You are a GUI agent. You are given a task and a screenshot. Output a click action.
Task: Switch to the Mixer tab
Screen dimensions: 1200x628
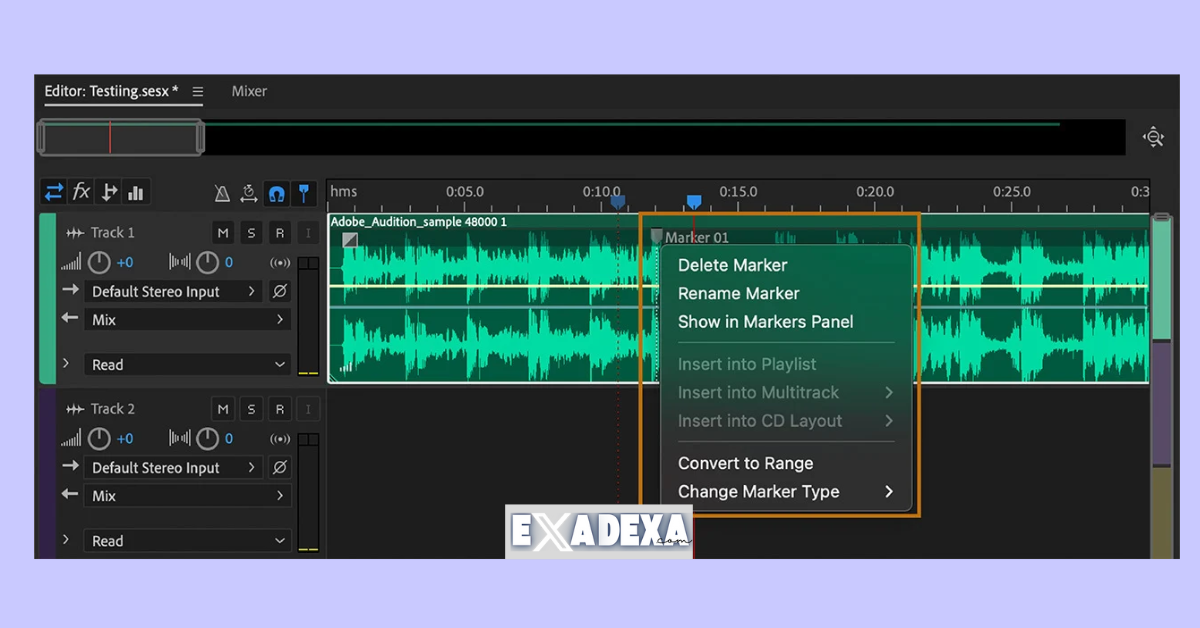pyautogui.click(x=248, y=91)
